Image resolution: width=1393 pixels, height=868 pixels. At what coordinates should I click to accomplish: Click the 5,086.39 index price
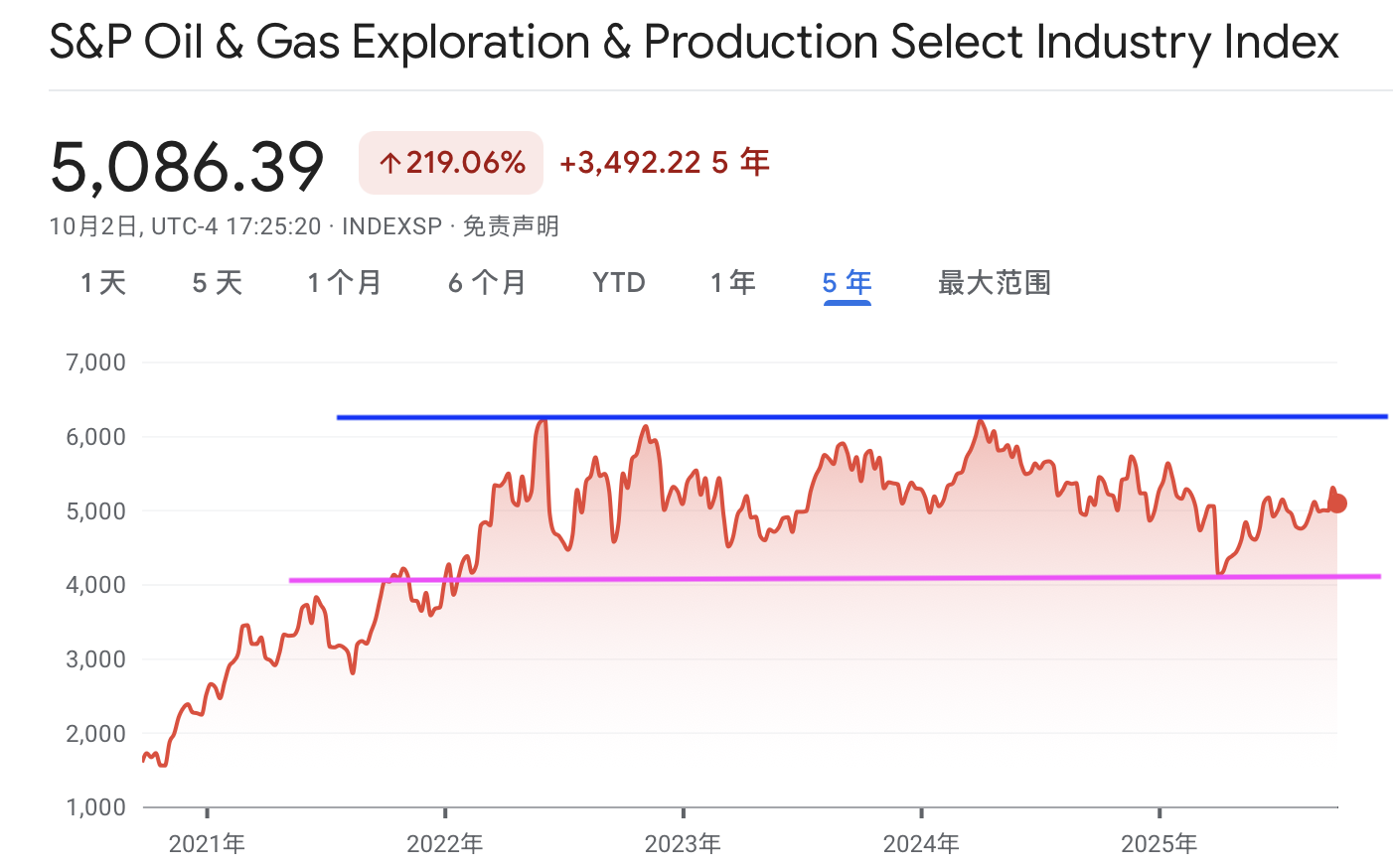coord(187,166)
